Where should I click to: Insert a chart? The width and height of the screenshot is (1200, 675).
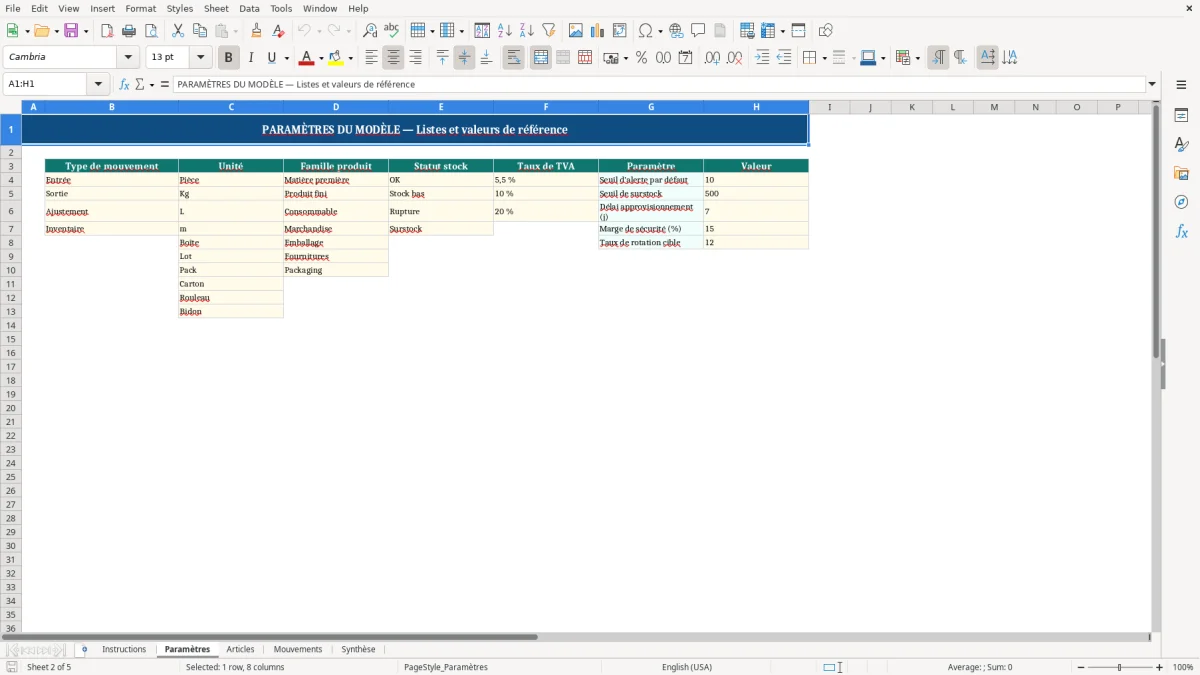(598, 31)
